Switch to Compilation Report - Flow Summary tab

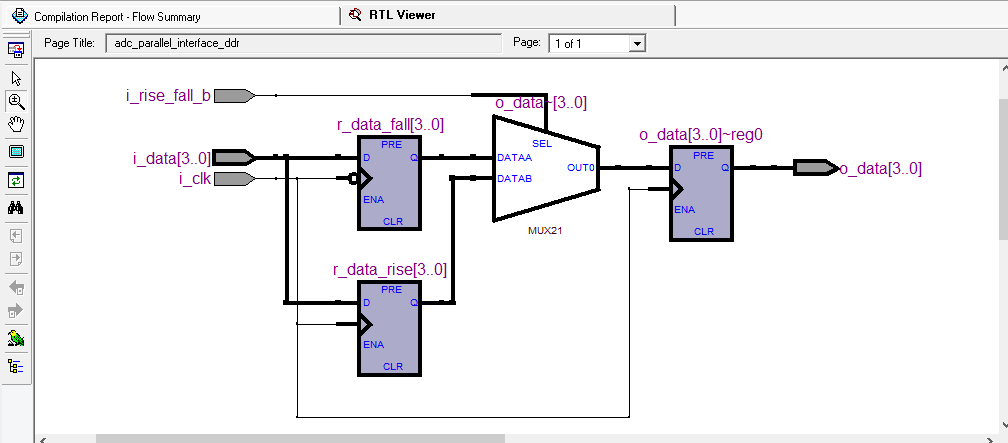(170, 16)
